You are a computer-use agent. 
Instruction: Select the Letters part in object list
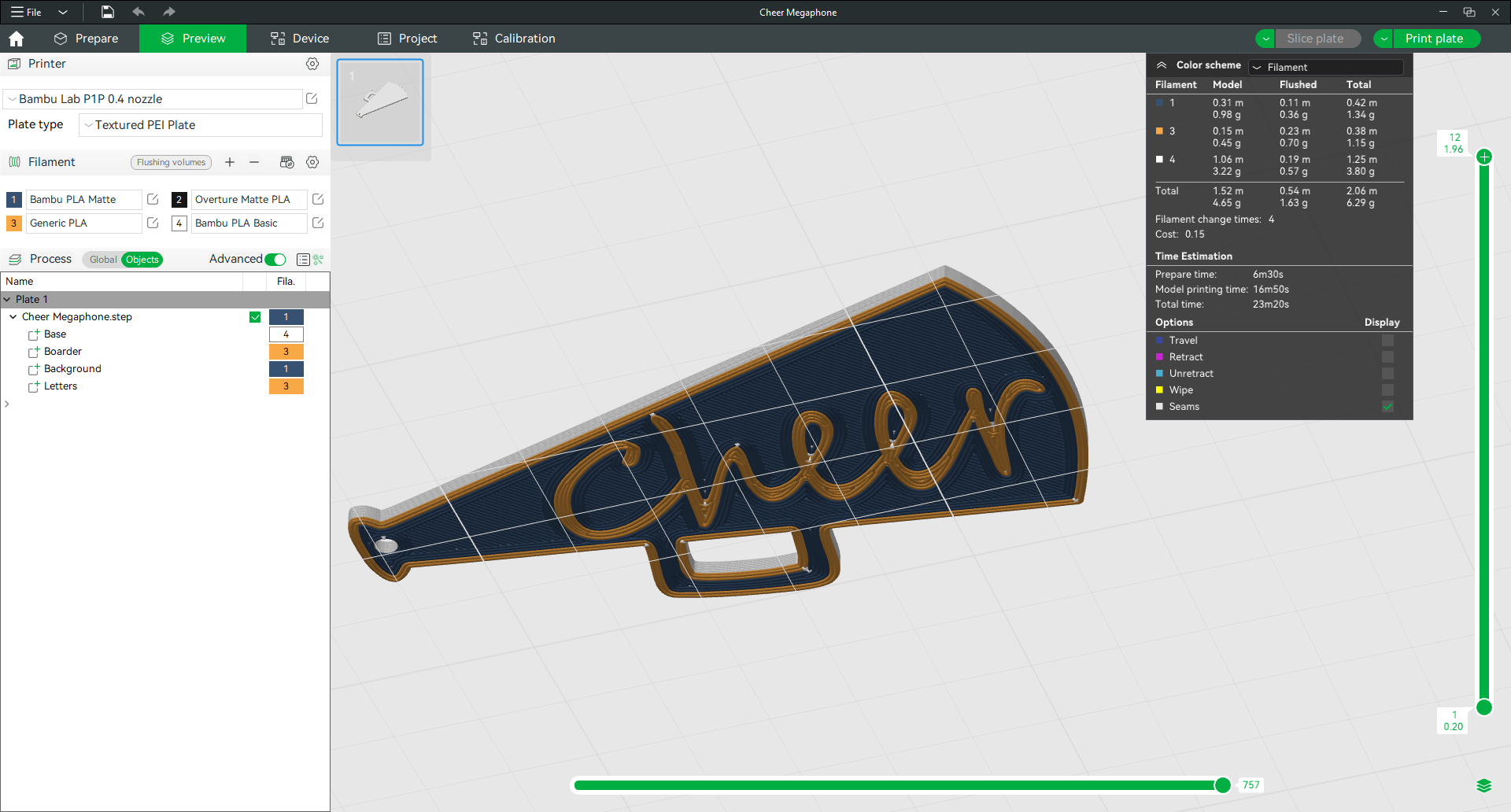61,386
